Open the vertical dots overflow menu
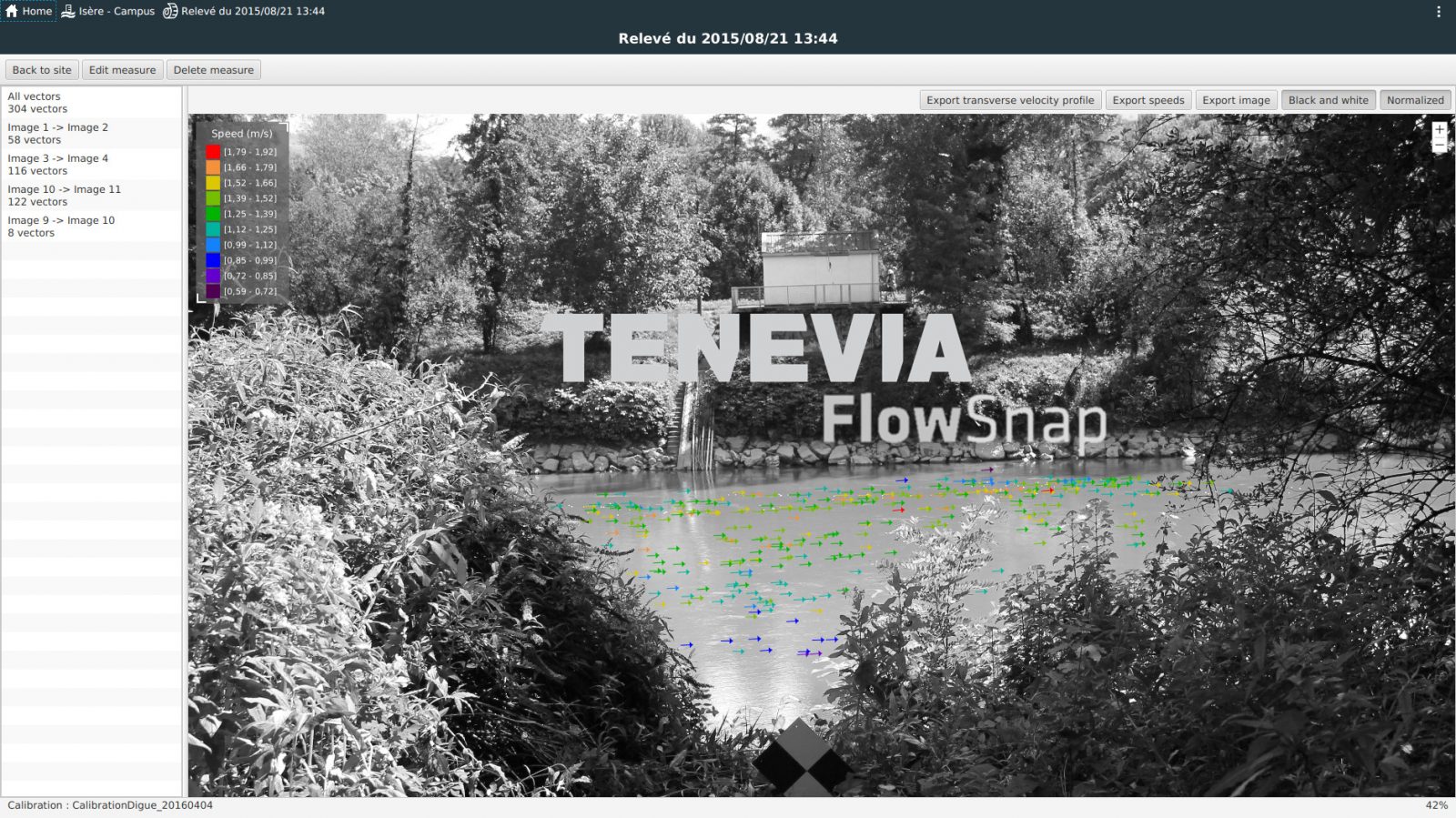The width and height of the screenshot is (1456, 818). click(1439, 12)
